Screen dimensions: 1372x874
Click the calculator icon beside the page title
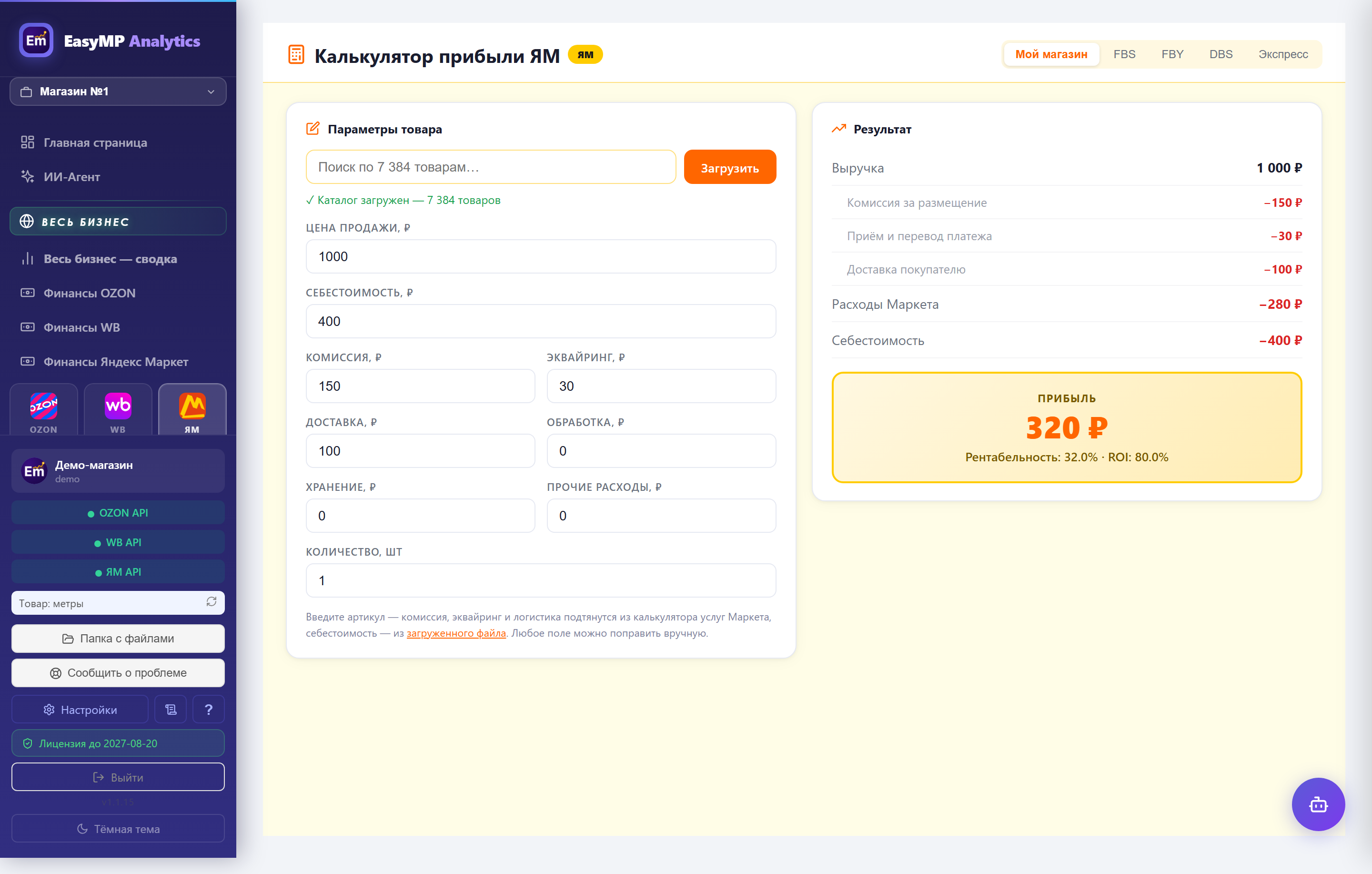click(x=296, y=55)
